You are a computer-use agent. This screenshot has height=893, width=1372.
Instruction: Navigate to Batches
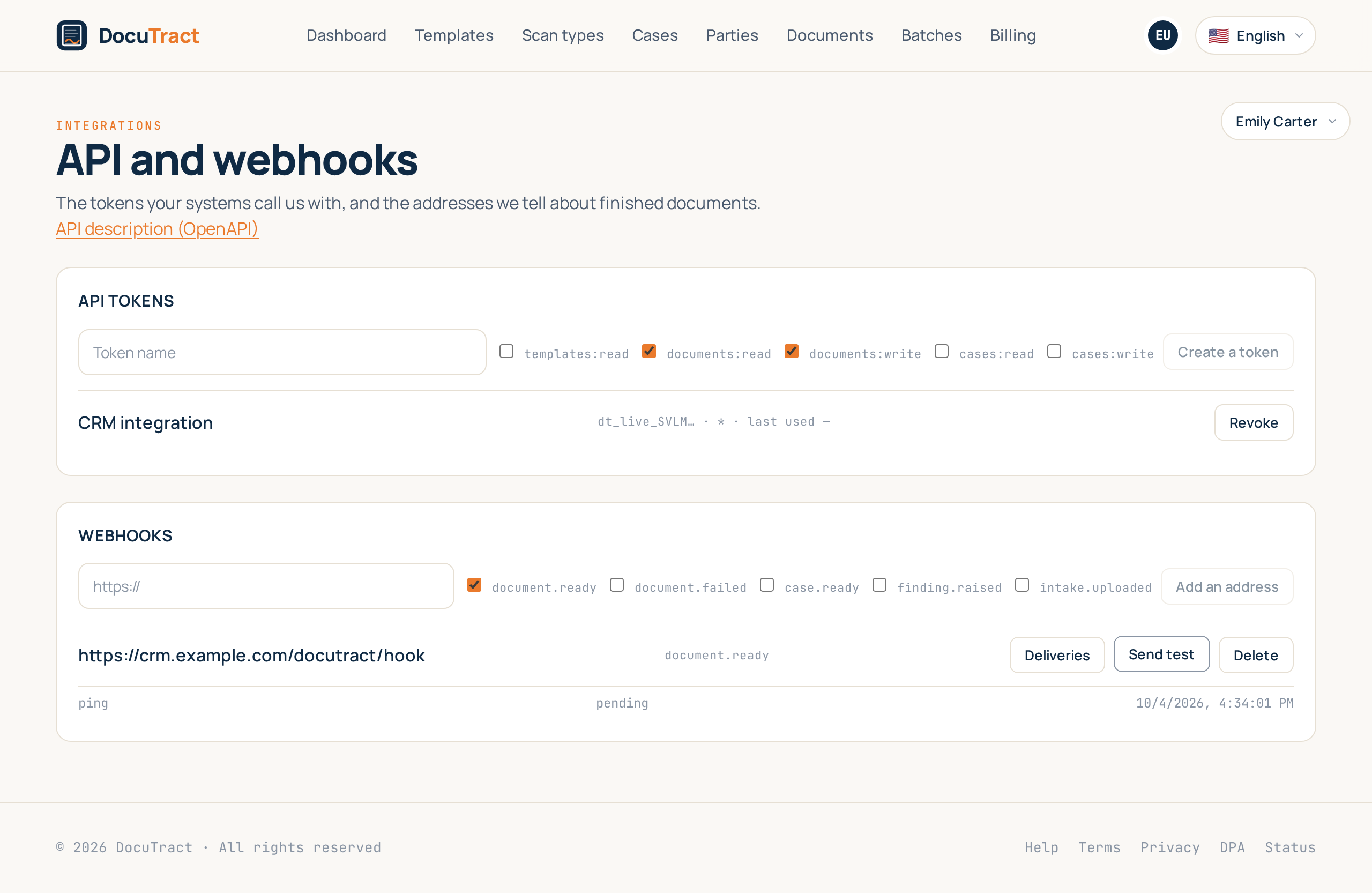tap(931, 36)
